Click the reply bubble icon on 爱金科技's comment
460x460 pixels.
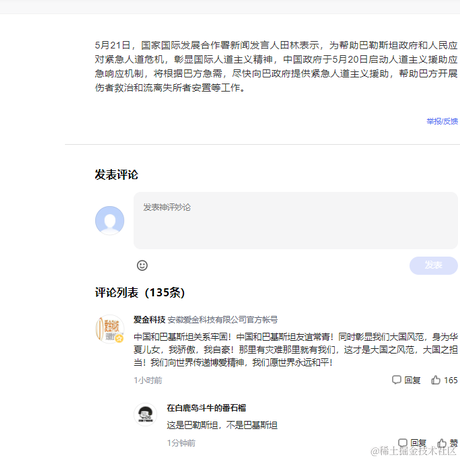(396, 380)
